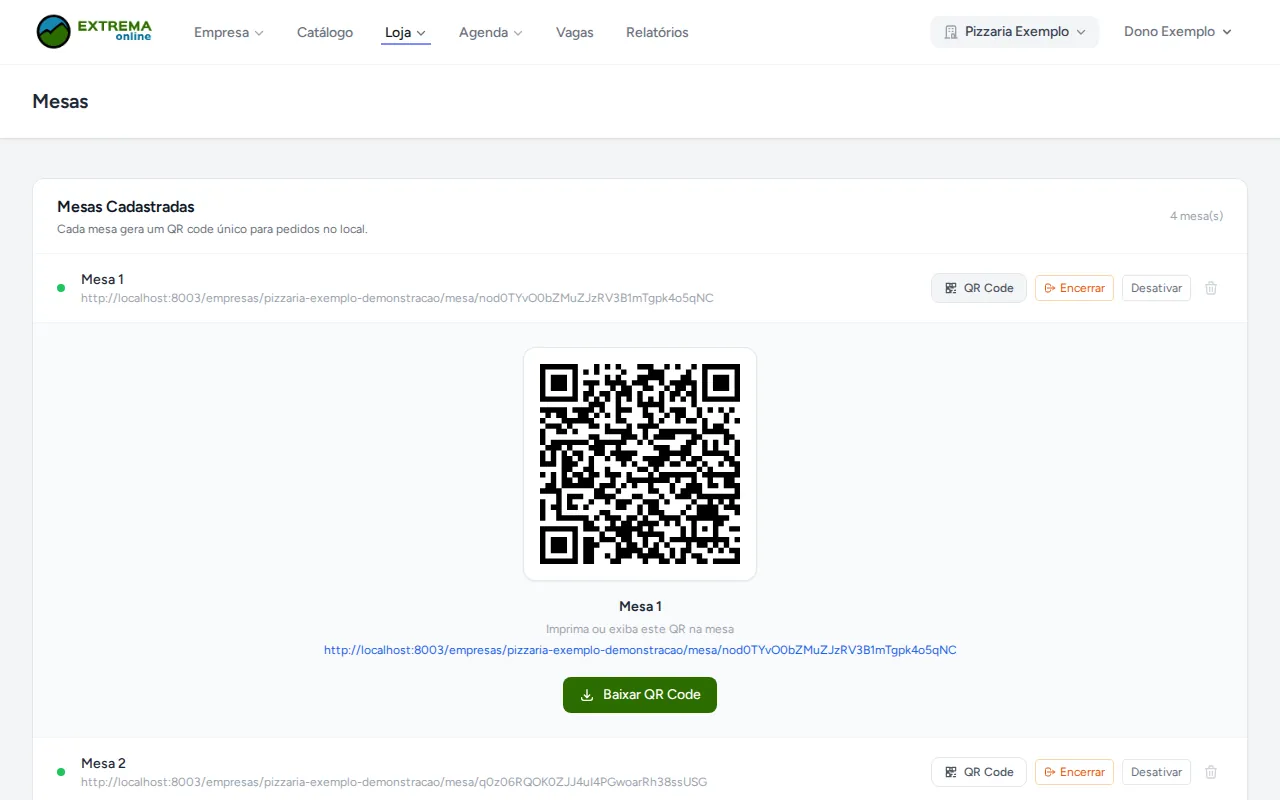Screen dimensions: 1280x800
Task: Click 'Imprima ou exiba este QR na mesa'
Action: click(640, 629)
